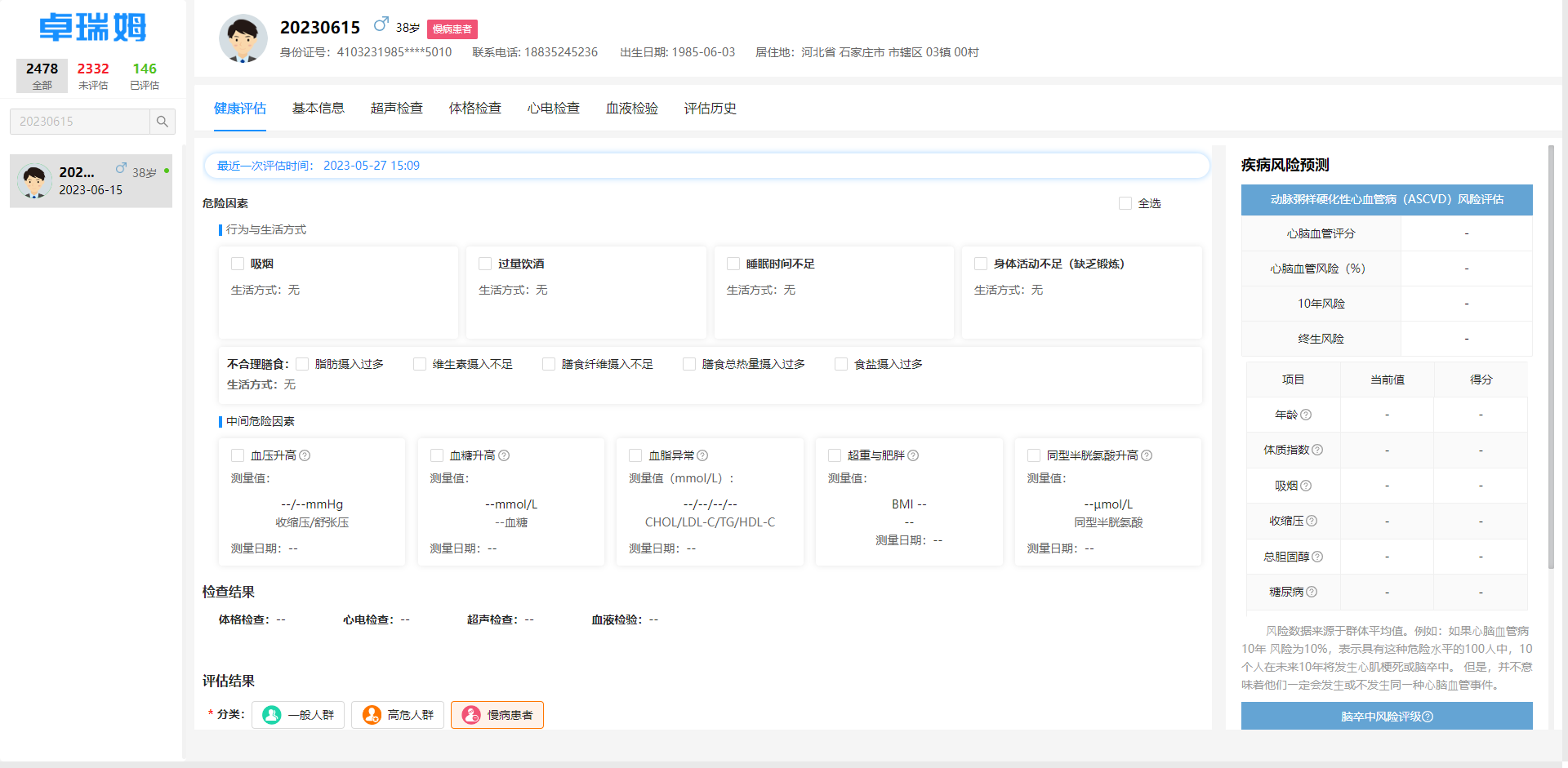Click help icon next to 体质指数
This screenshot has width=1568, height=768.
click(x=1317, y=450)
